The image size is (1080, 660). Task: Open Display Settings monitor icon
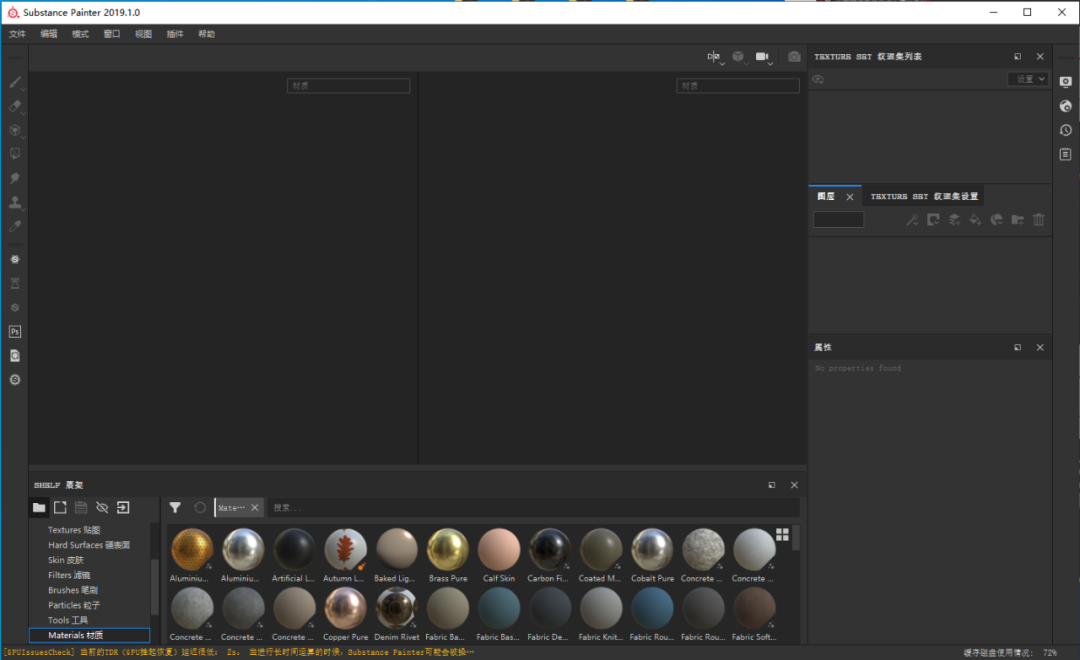pos(1066,82)
